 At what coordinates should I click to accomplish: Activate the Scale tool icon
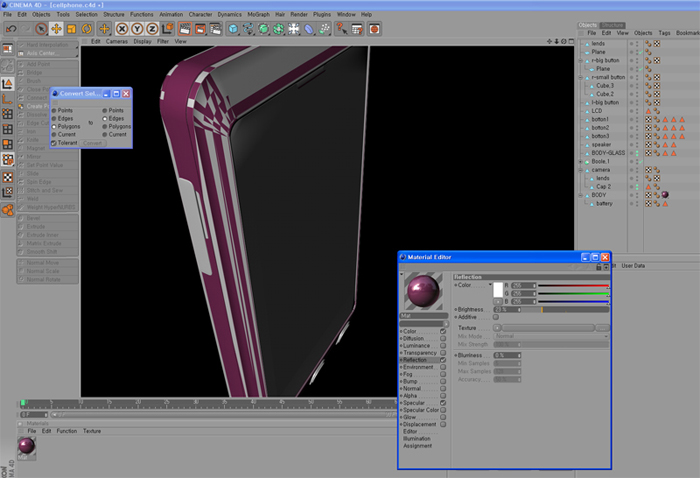pyautogui.click(x=71, y=29)
